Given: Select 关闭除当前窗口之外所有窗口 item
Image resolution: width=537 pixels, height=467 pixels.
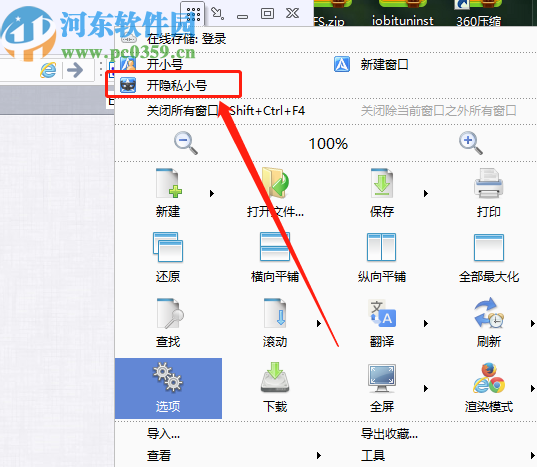Looking at the screenshot, I should tap(438, 111).
